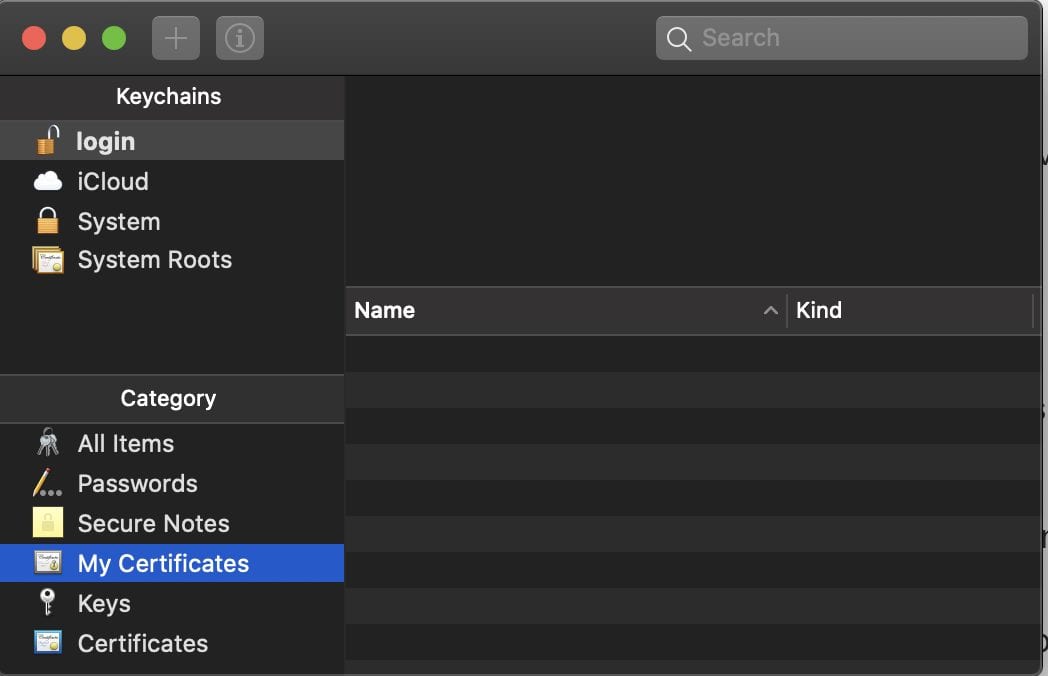Click the Certificates category icon
1048x676 pixels.
click(x=48, y=643)
